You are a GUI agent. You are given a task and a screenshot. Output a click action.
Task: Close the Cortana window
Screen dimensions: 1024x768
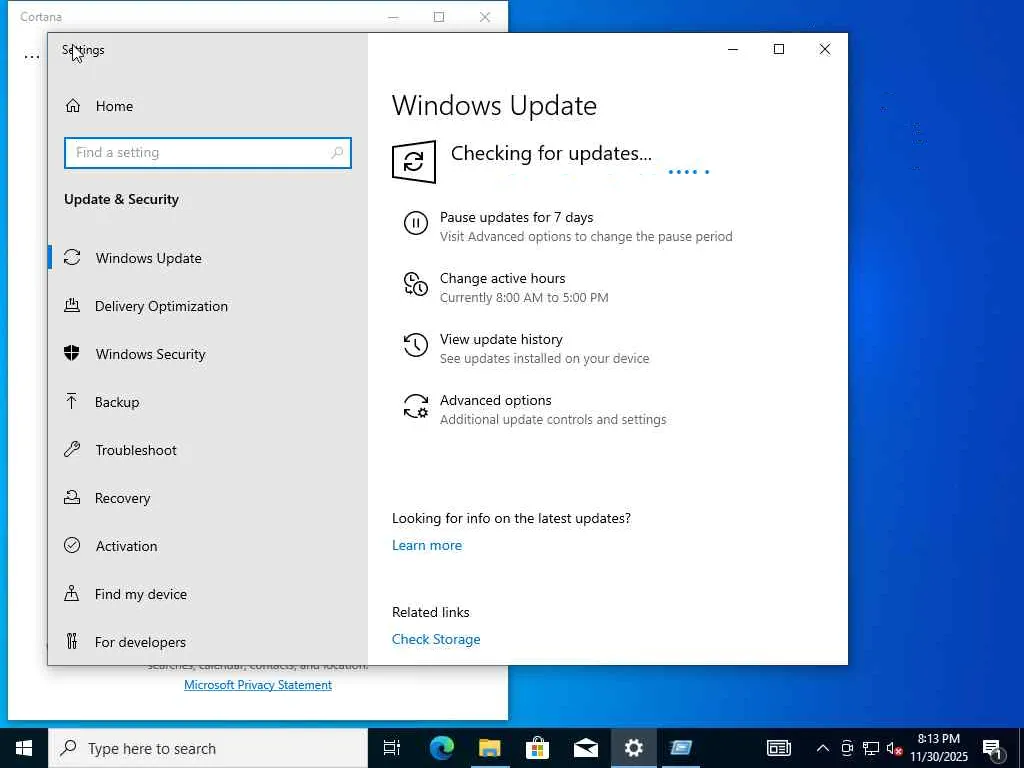(485, 17)
